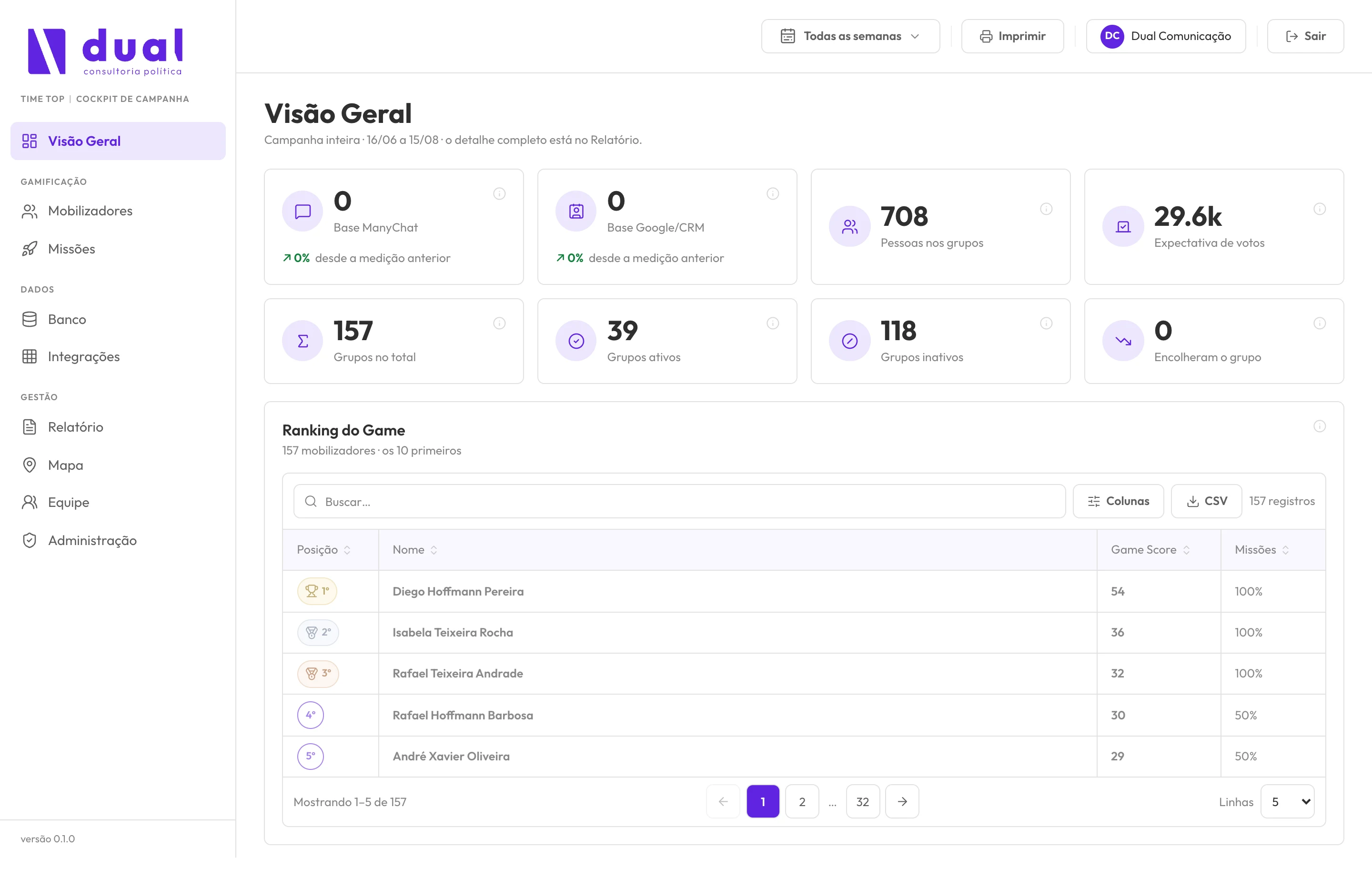
Task: Sort table by Game Score column
Action: (1150, 550)
